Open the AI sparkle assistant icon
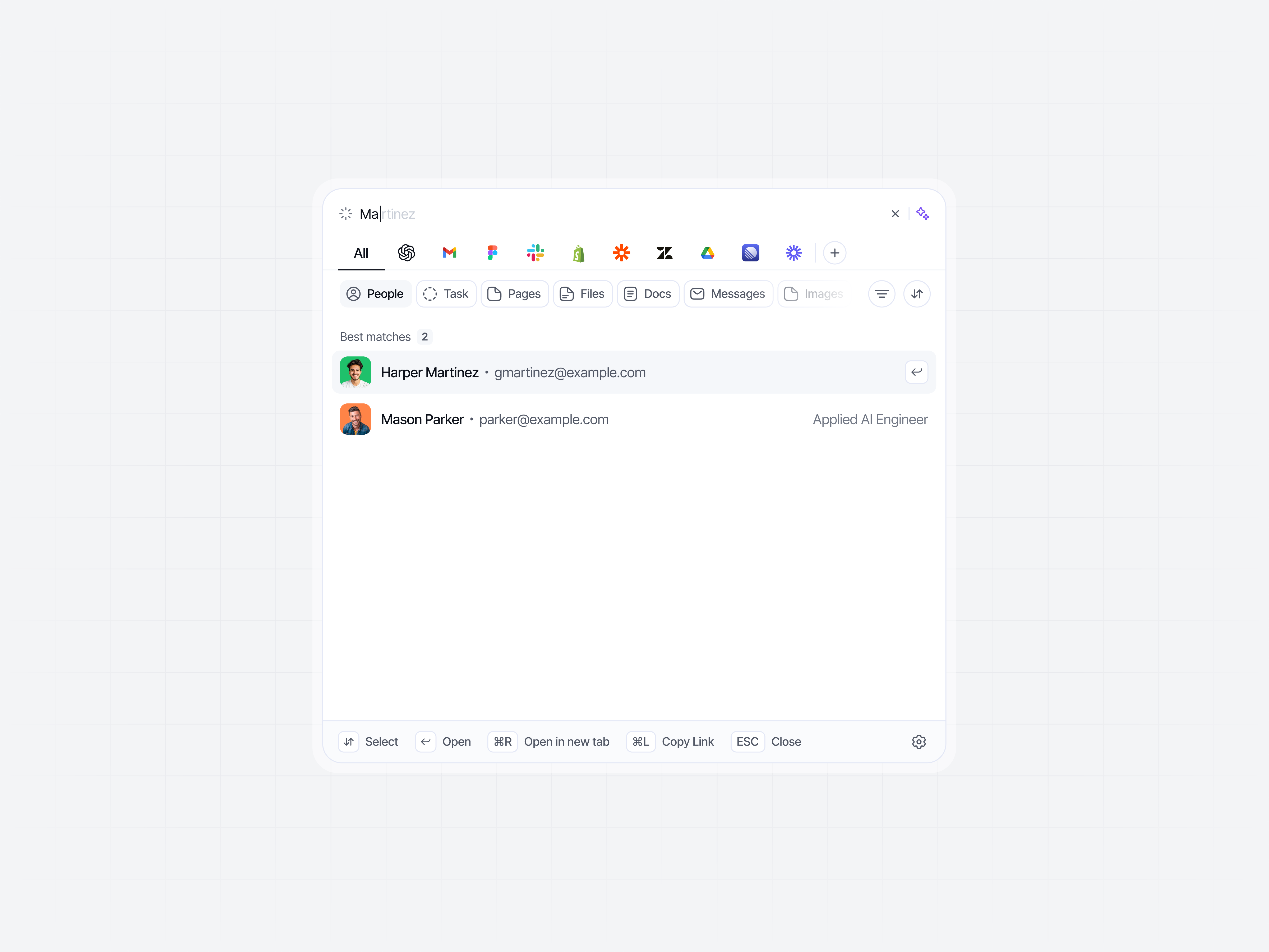Viewport: 1269px width, 952px height. [922, 213]
